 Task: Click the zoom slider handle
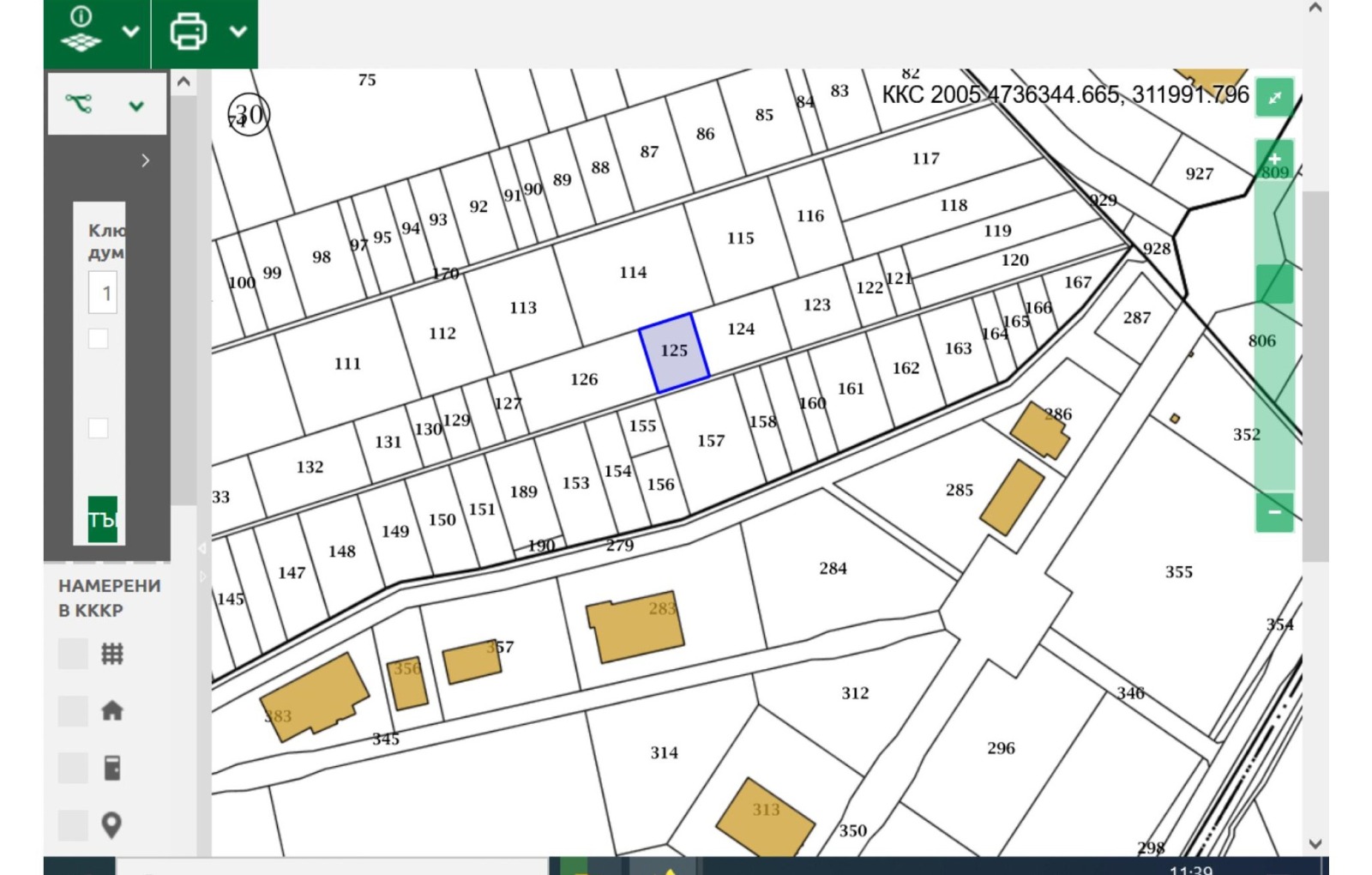[1274, 284]
